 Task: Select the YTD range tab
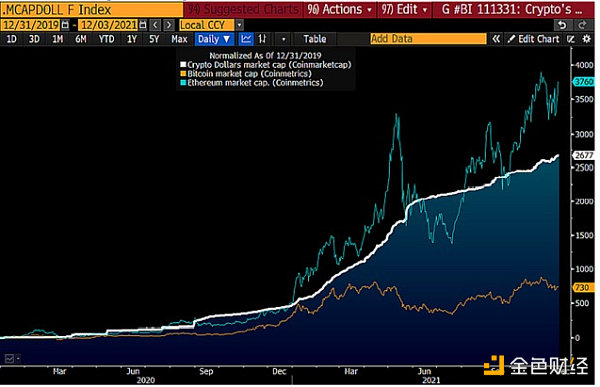tap(106, 39)
